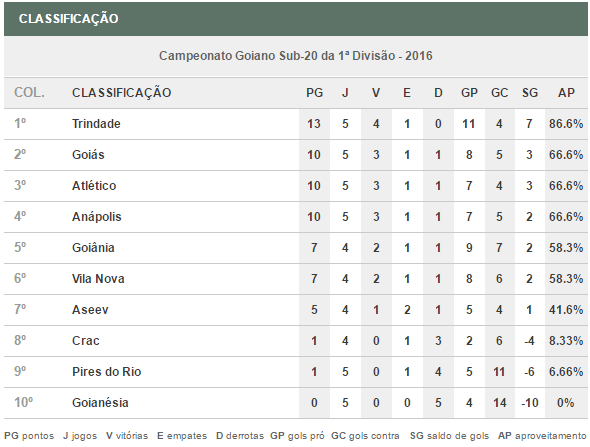Select the Trindade team name
Image resolution: width=590 pixels, height=447 pixels.
pyautogui.click(x=96, y=124)
